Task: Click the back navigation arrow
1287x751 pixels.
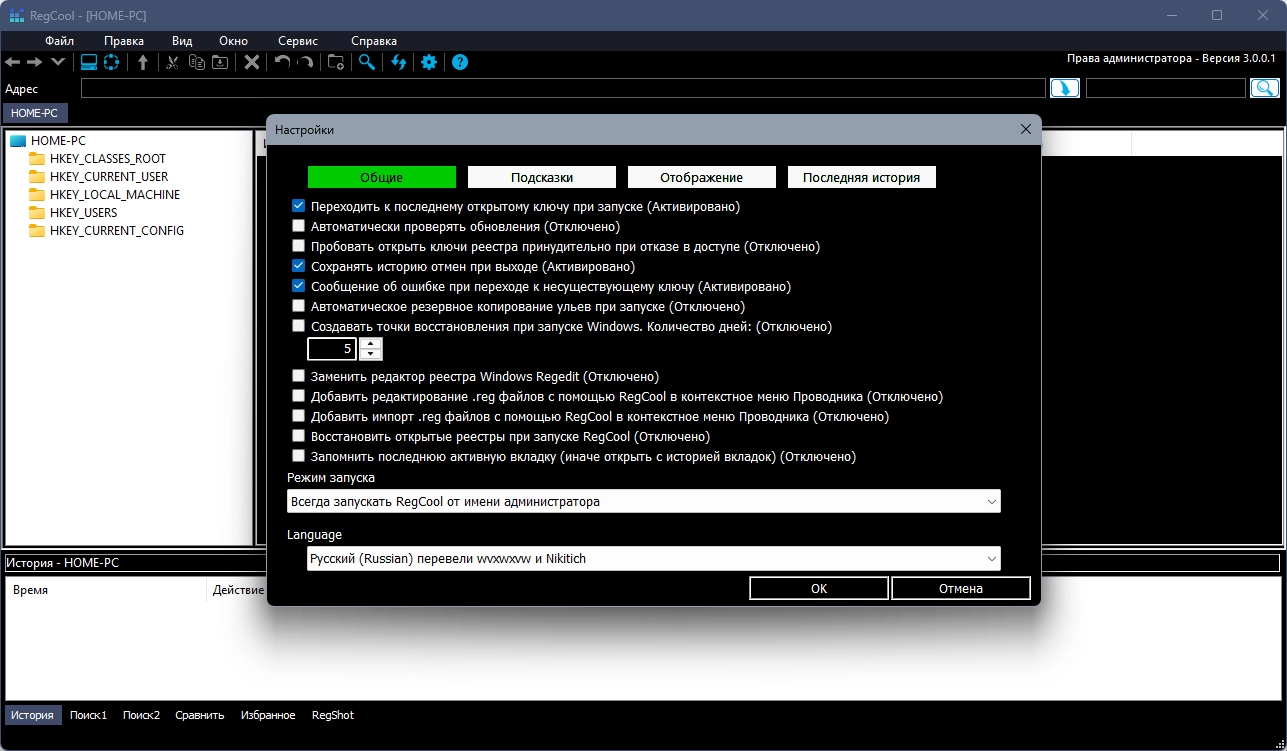Action: click(x=12, y=62)
